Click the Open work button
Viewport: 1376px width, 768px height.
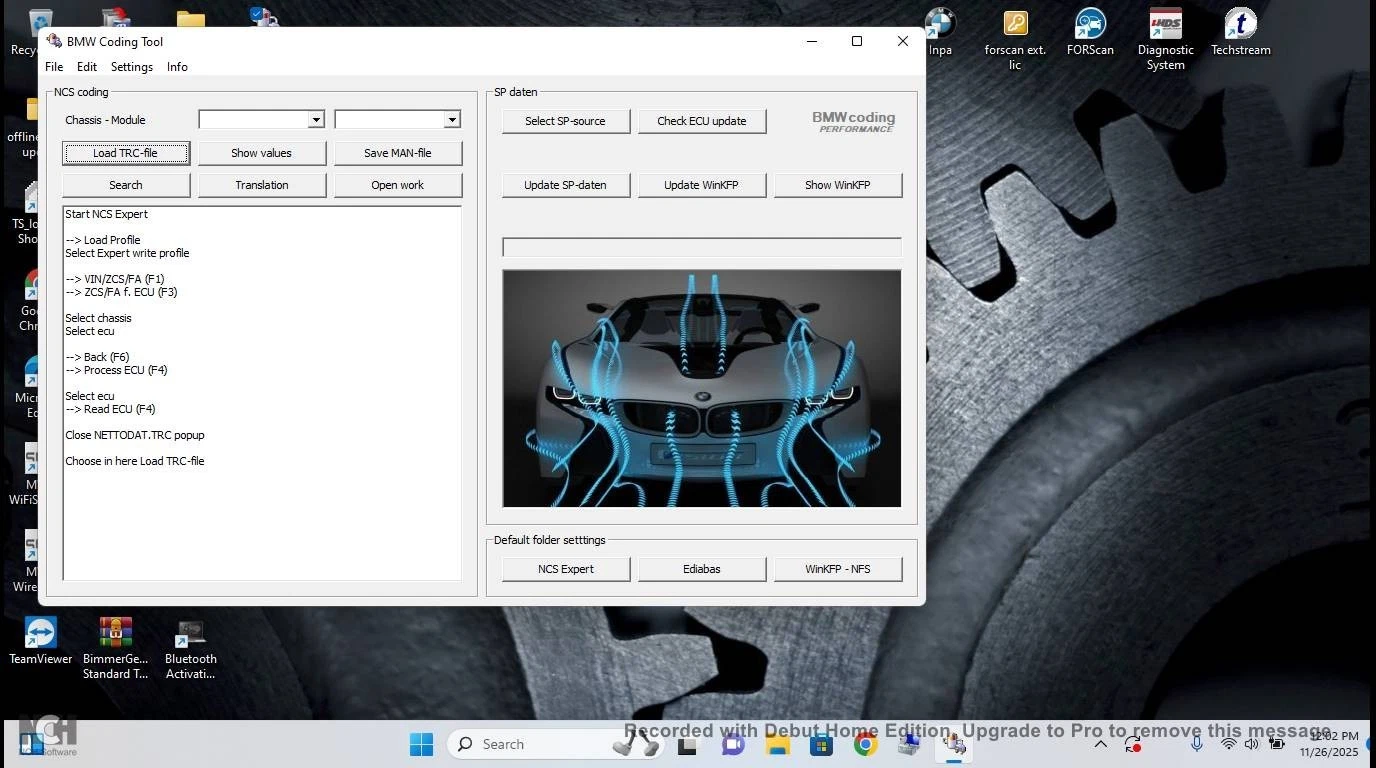click(x=398, y=185)
